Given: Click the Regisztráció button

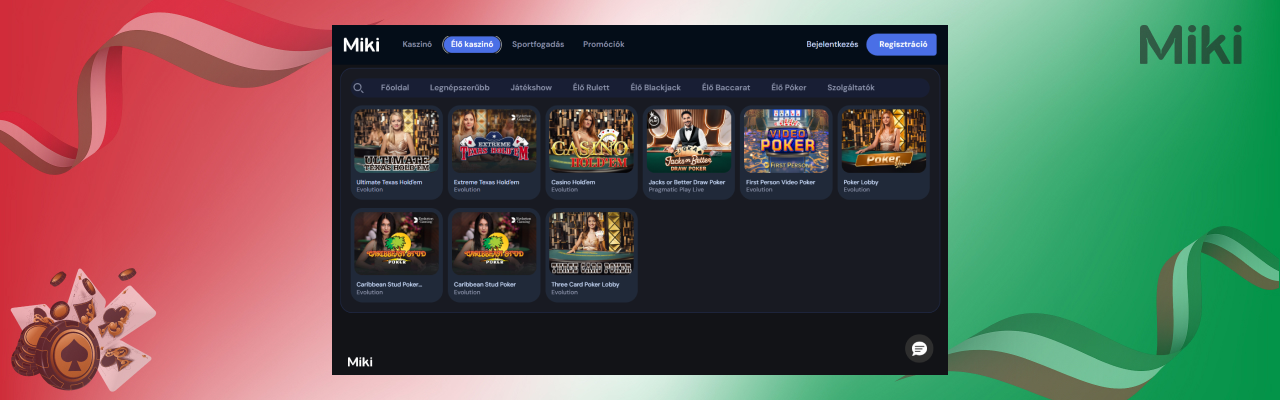Looking at the screenshot, I should tap(902, 44).
